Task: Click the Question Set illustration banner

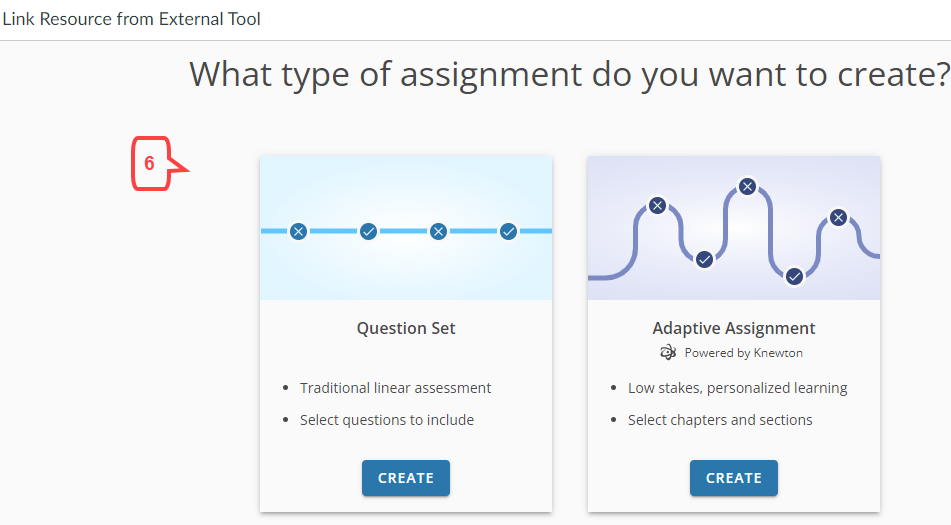Action: point(406,228)
